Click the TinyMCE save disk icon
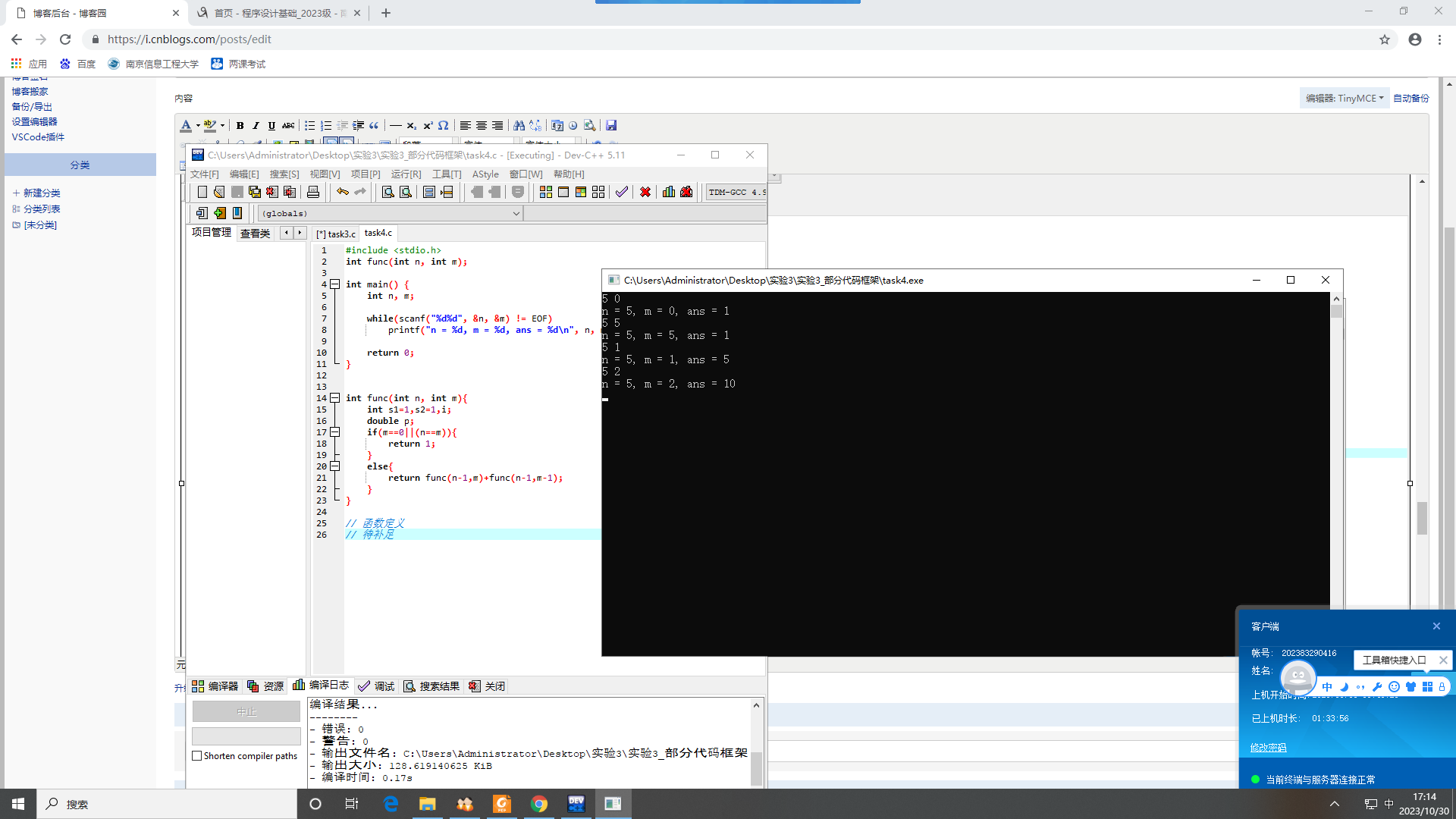 pyautogui.click(x=611, y=125)
